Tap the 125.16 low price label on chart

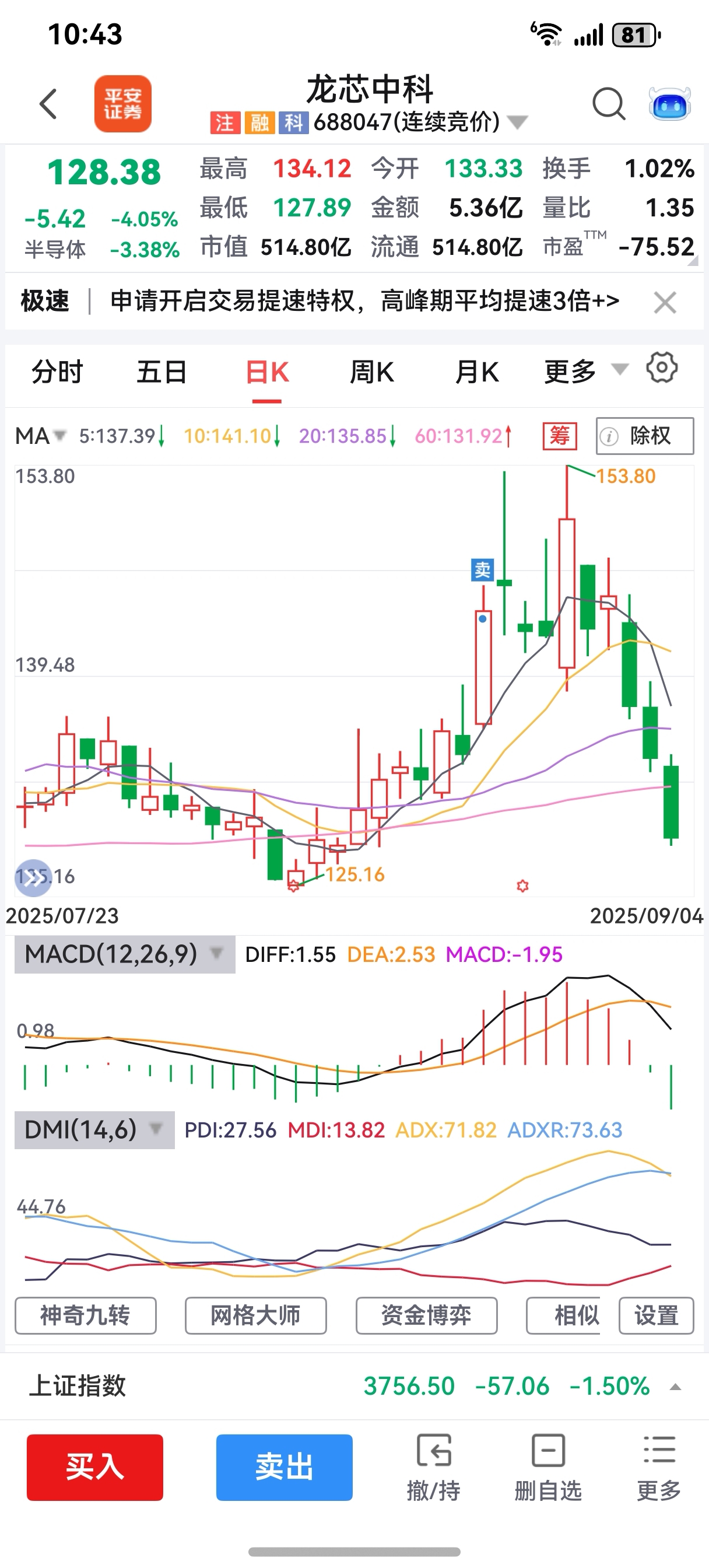point(355,874)
